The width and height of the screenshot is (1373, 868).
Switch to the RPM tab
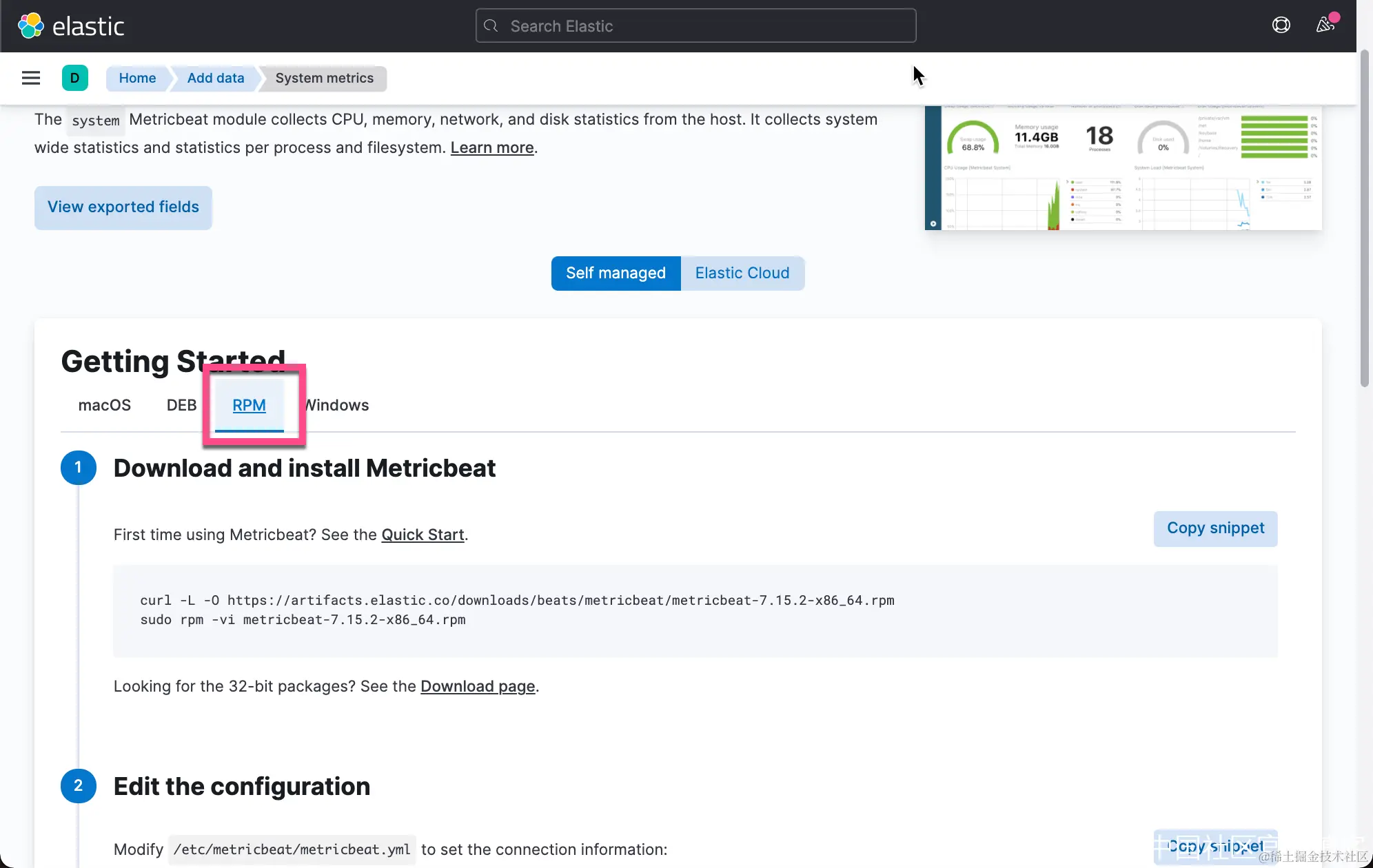point(249,405)
